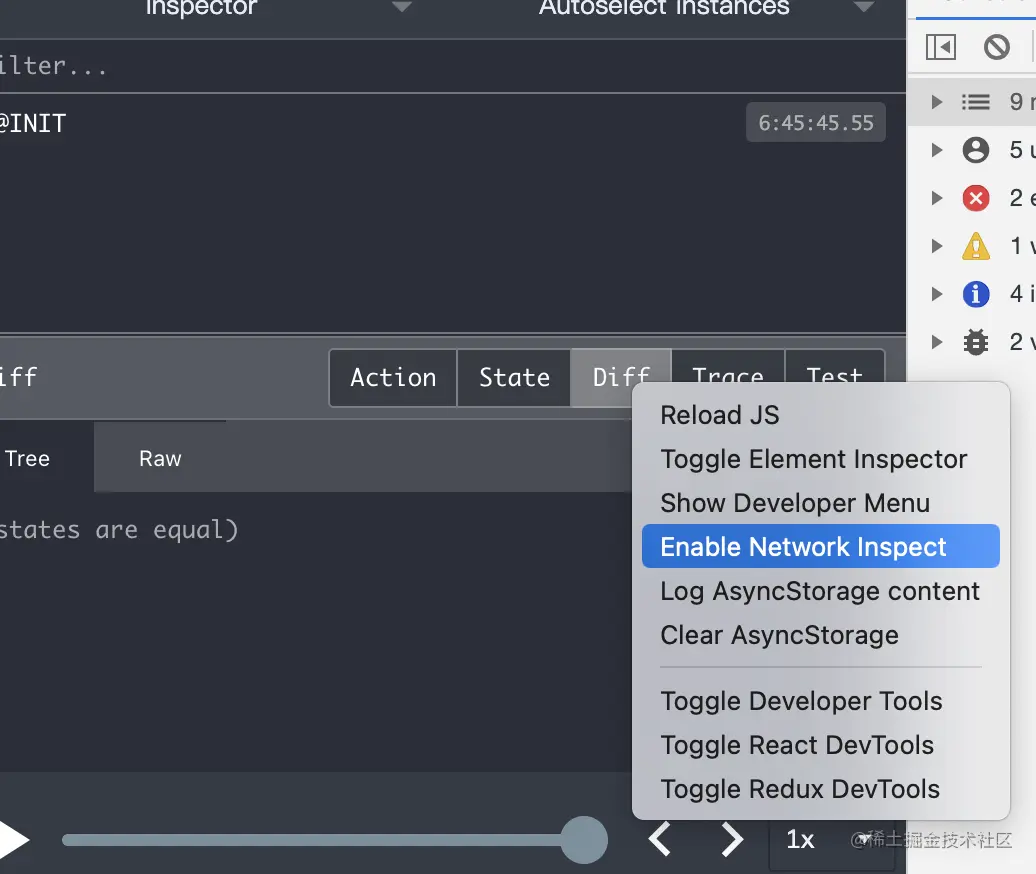Select the messages list icon row
1036x874 pixels.
tap(975, 102)
